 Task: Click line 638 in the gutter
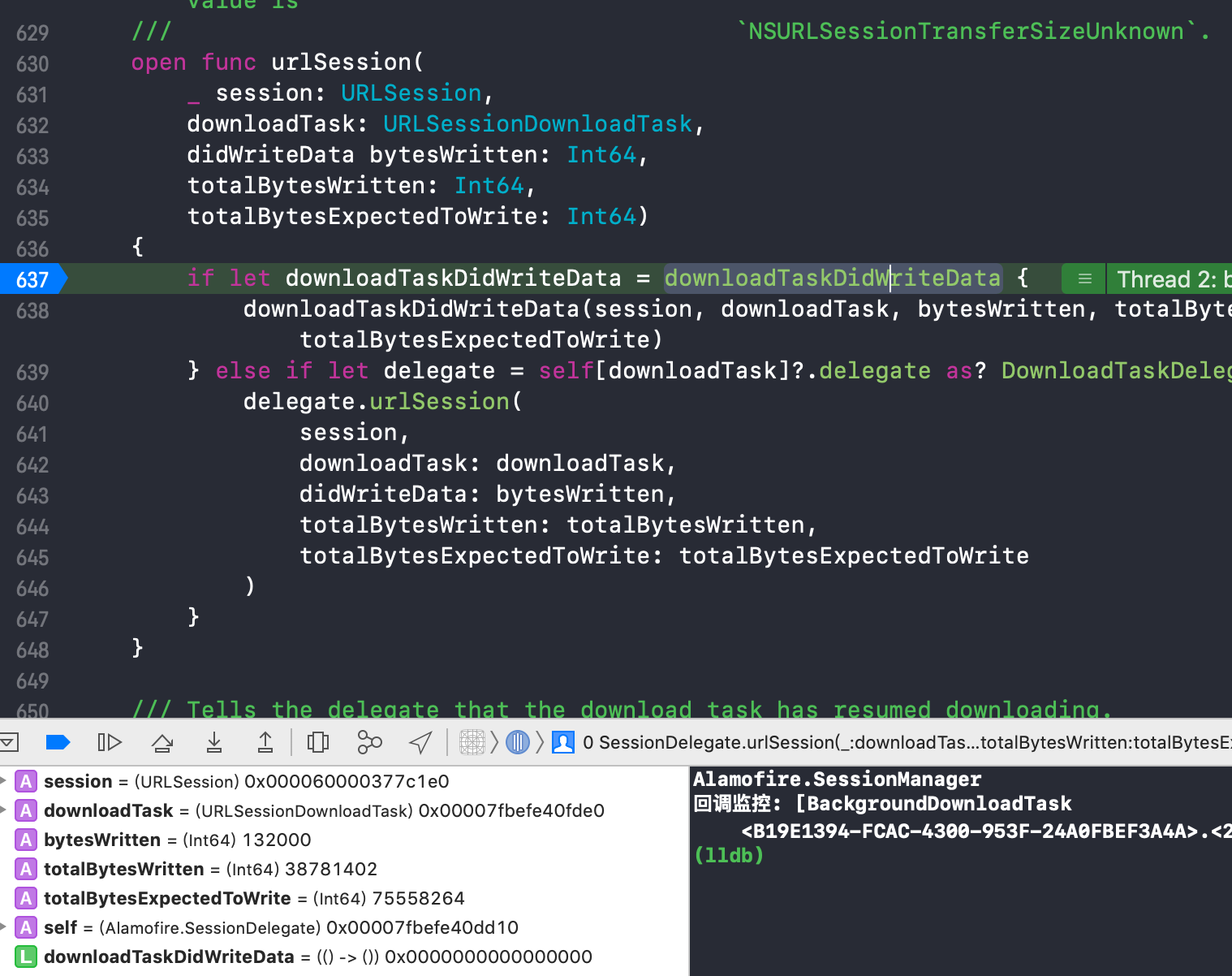pos(32,310)
